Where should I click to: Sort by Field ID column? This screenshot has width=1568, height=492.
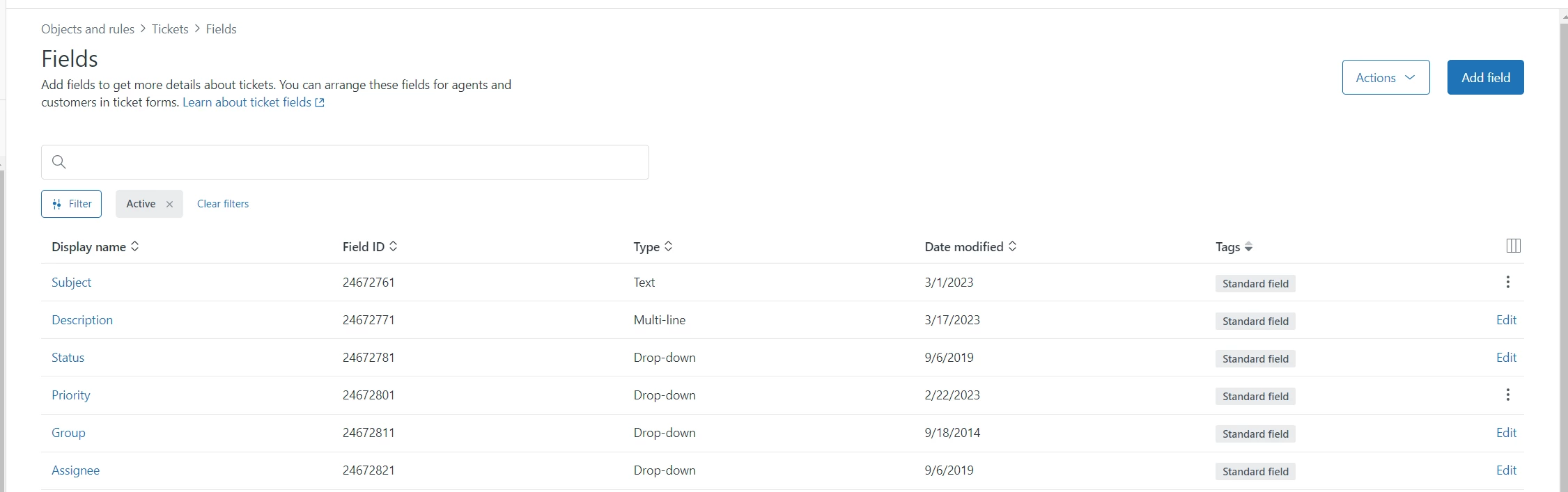click(370, 246)
